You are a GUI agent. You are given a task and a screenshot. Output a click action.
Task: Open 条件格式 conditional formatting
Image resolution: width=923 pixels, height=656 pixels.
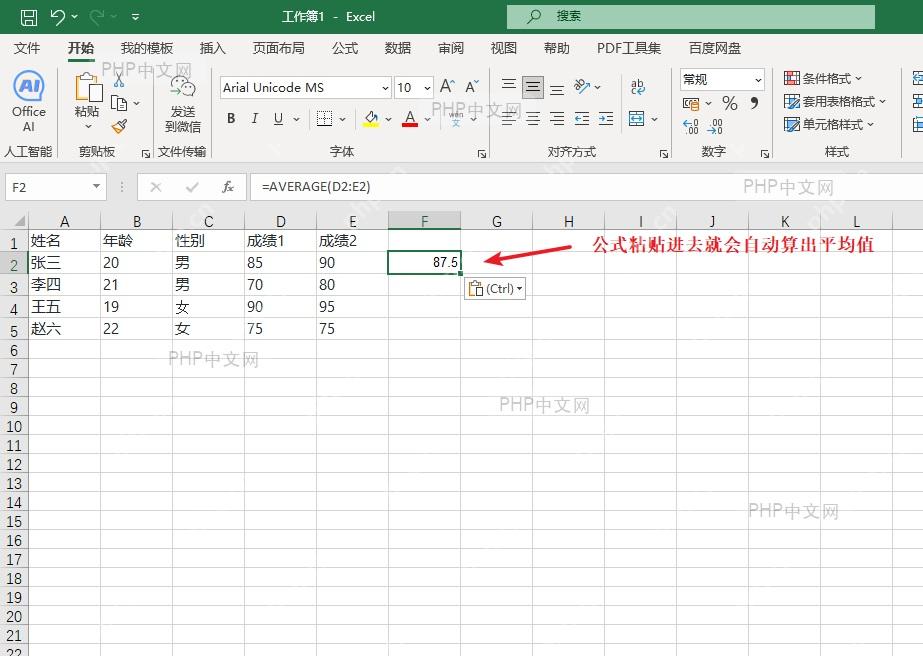[x=823, y=78]
